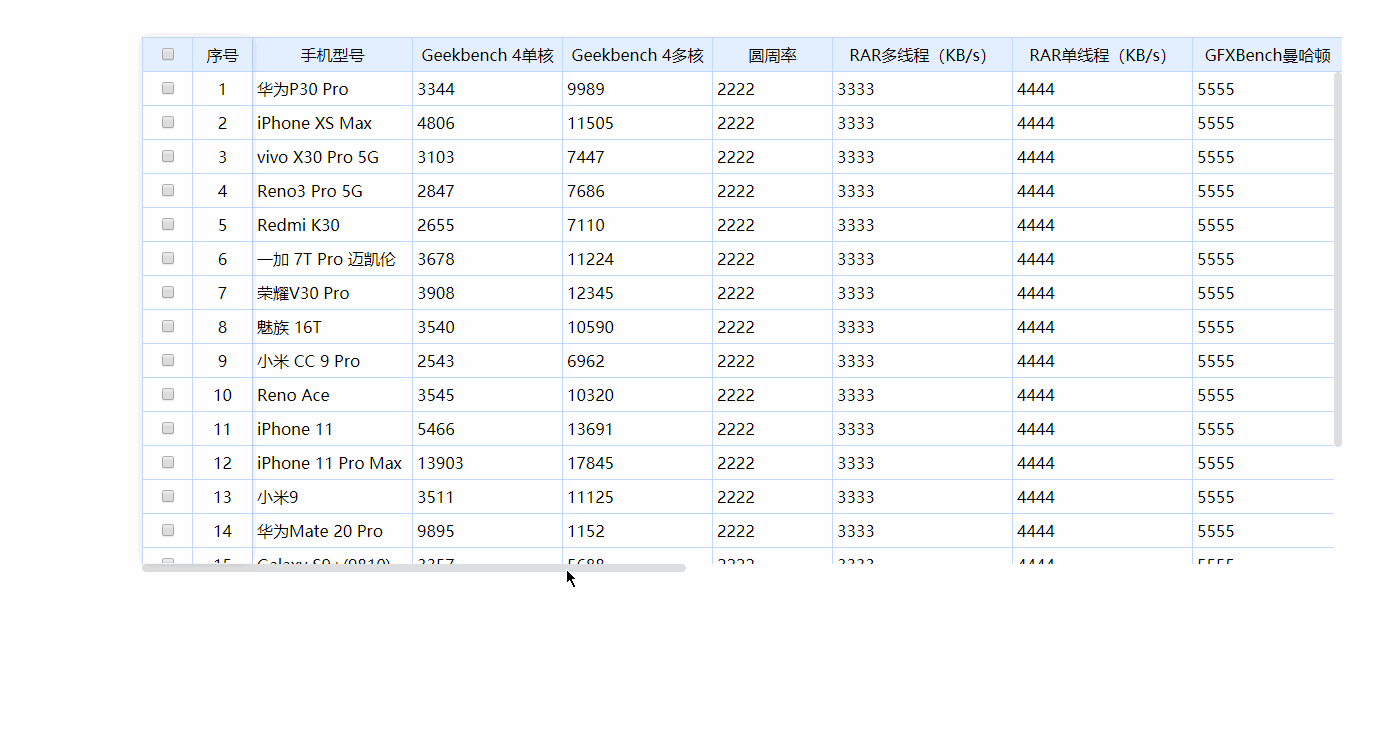The image size is (1392, 756).
Task: Click the table's vertical scrollbar thumb
Action: coord(1338,259)
